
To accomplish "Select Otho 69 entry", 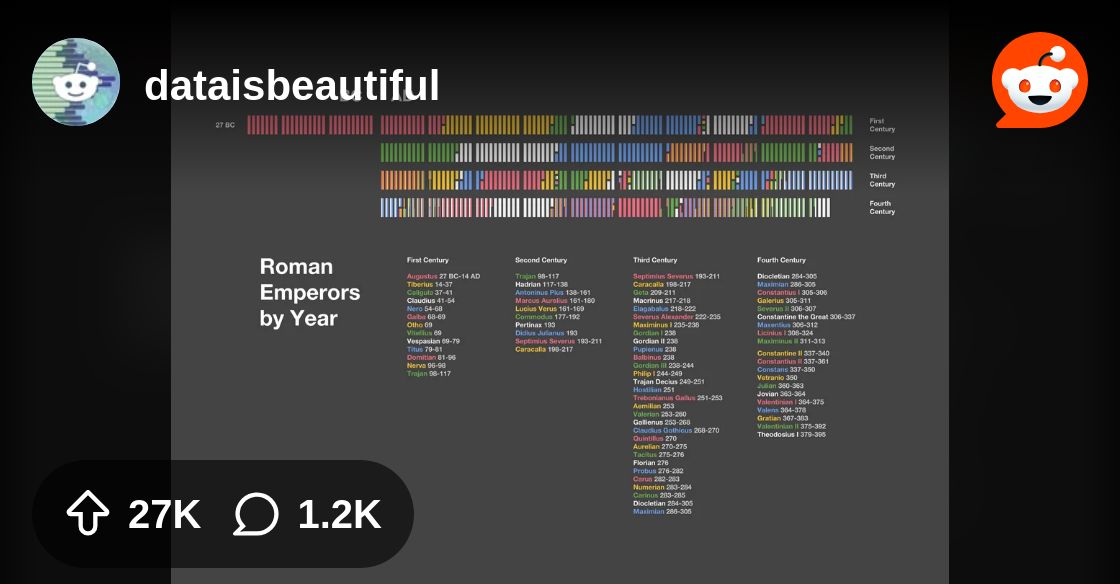I will 419,325.
